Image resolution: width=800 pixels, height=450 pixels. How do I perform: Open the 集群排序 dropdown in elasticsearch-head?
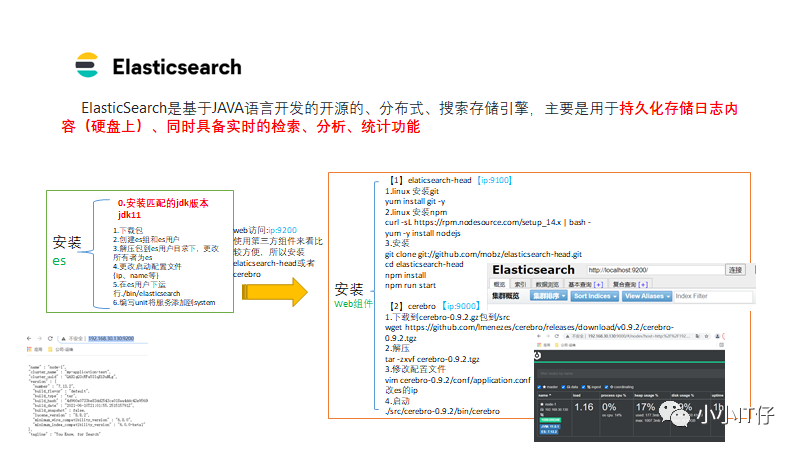548,296
